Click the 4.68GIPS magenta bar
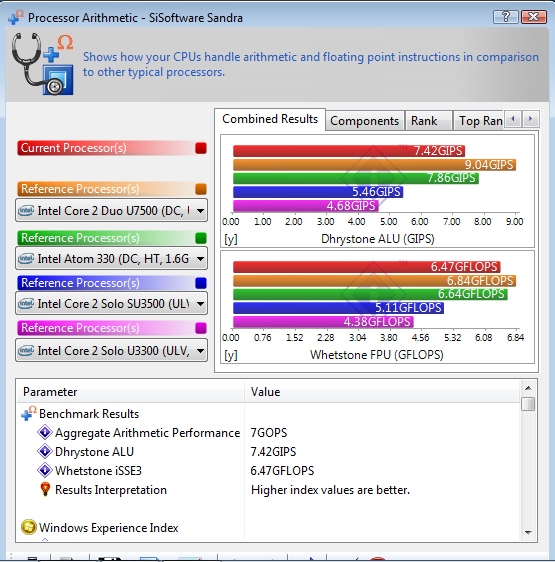This screenshot has width=555, height=562. tap(306, 206)
